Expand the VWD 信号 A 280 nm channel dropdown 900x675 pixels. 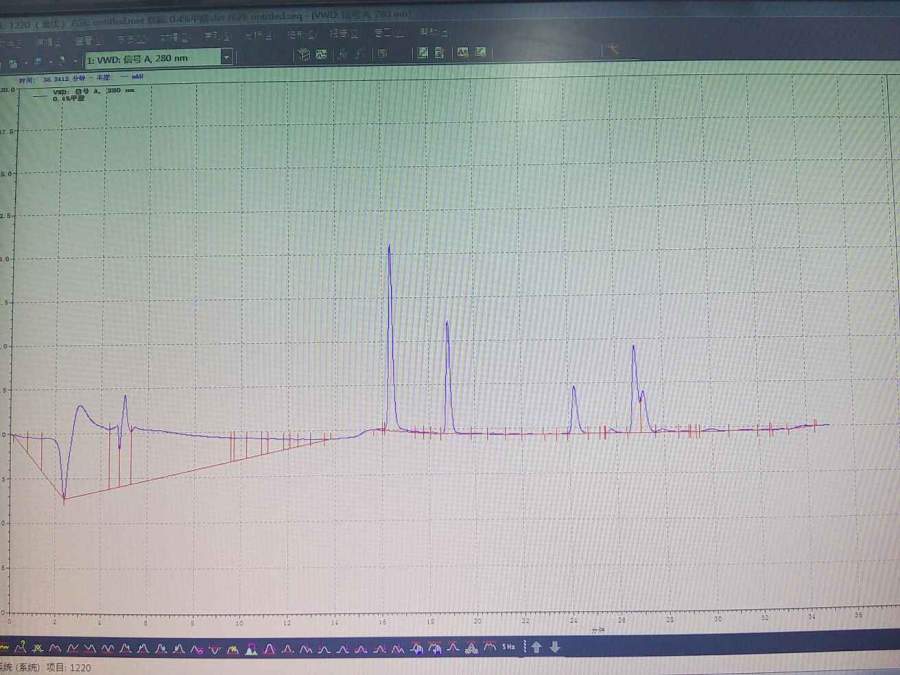(227, 57)
